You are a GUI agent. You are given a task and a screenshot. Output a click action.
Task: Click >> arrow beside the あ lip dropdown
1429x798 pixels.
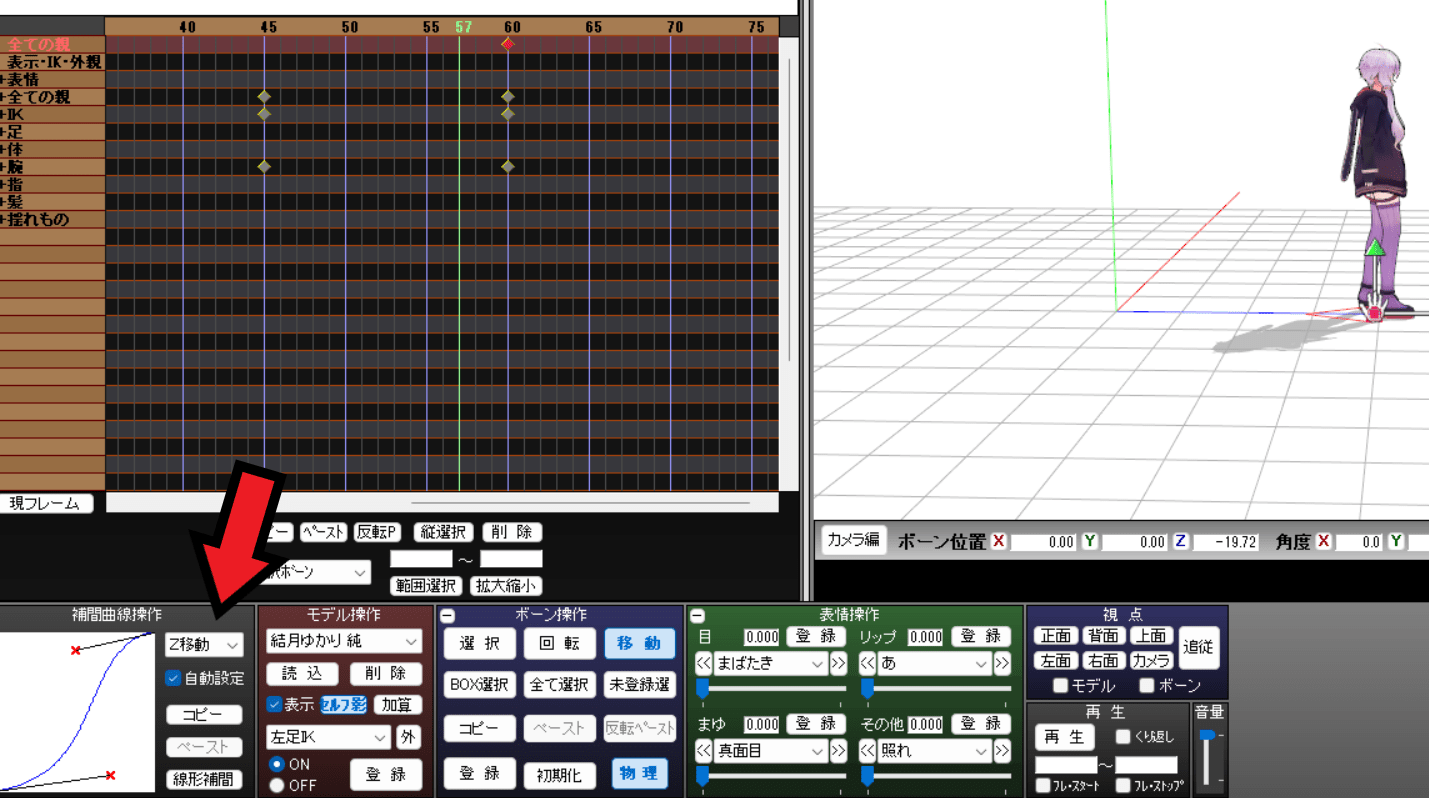(1002, 664)
